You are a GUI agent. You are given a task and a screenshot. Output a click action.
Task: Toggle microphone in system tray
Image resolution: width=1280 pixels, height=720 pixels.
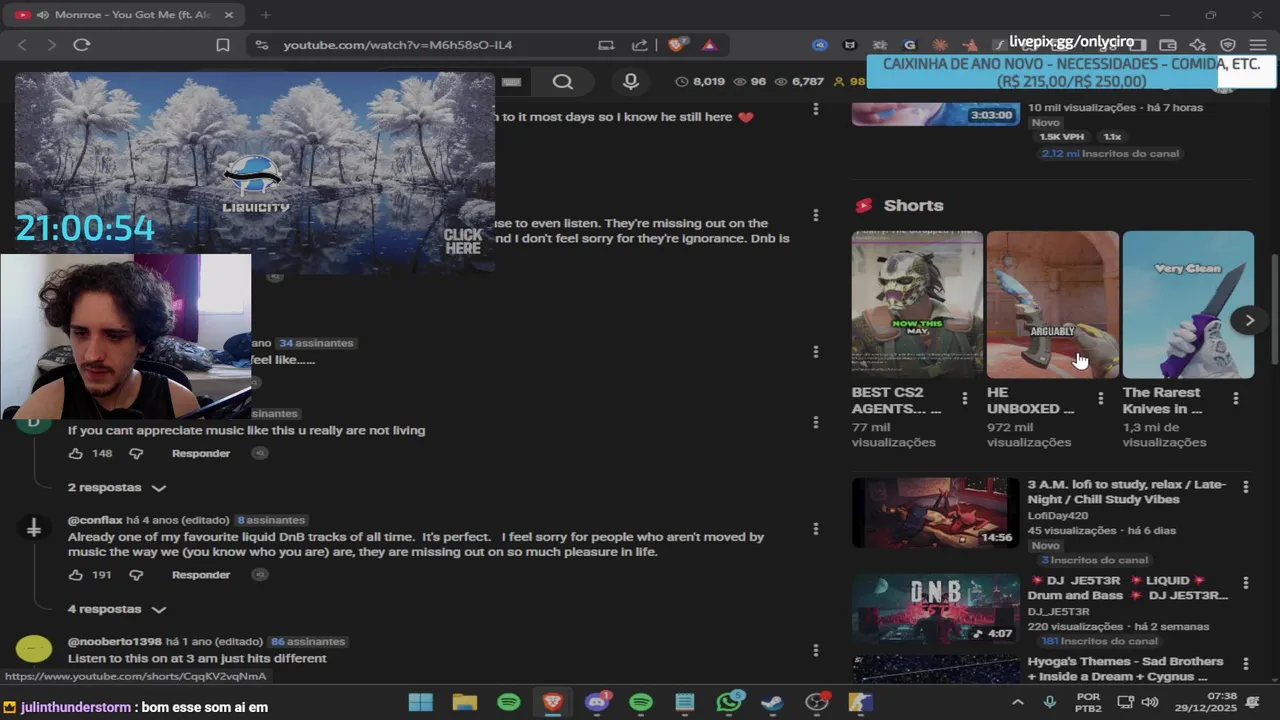click(x=1050, y=702)
